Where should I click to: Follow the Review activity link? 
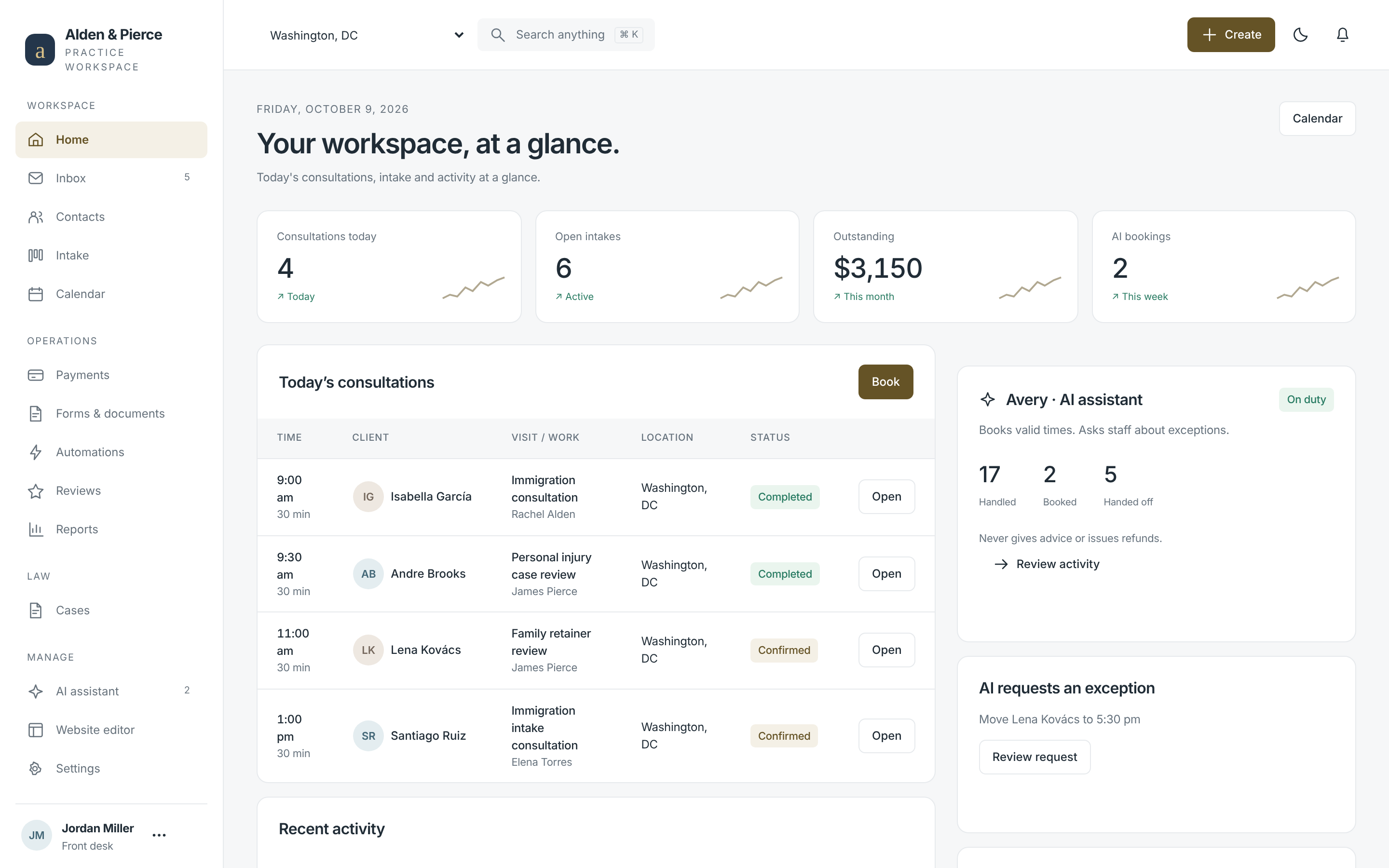click(1047, 564)
